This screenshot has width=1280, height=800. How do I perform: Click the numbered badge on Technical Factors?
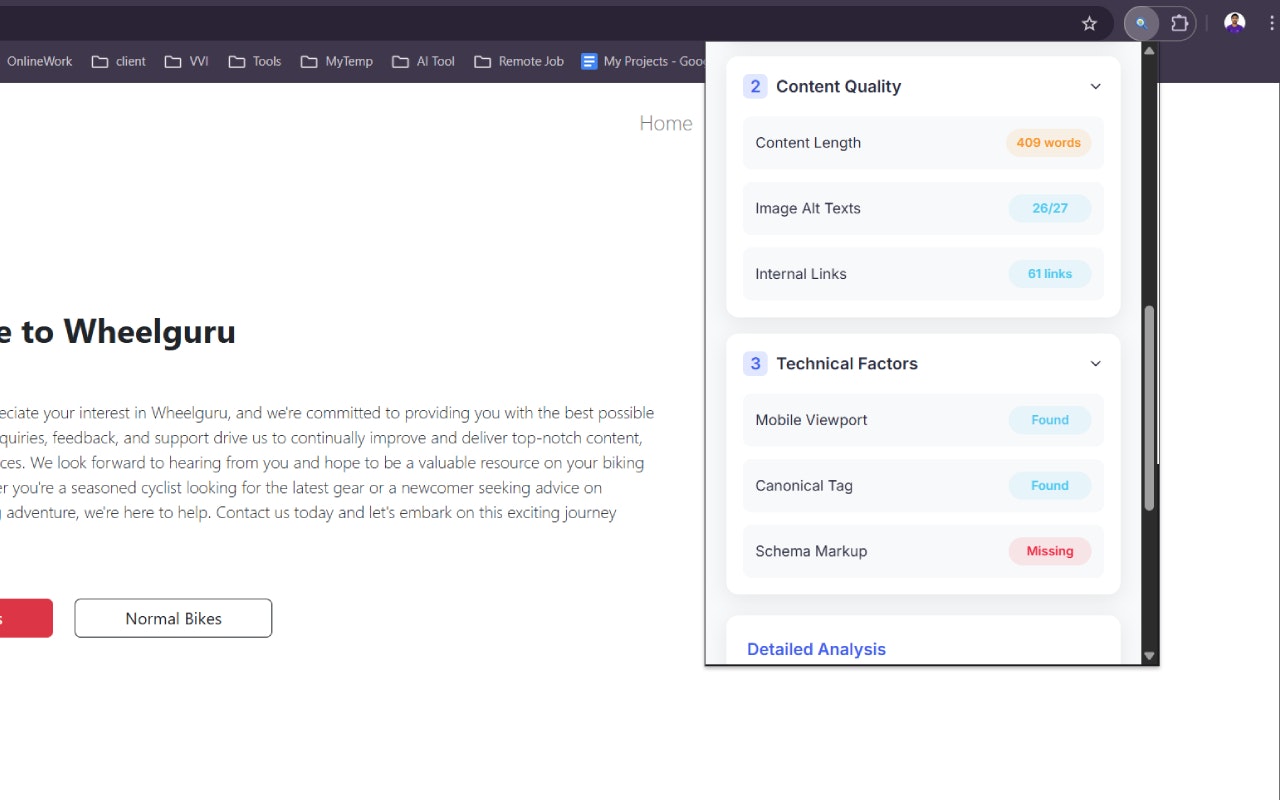755,364
